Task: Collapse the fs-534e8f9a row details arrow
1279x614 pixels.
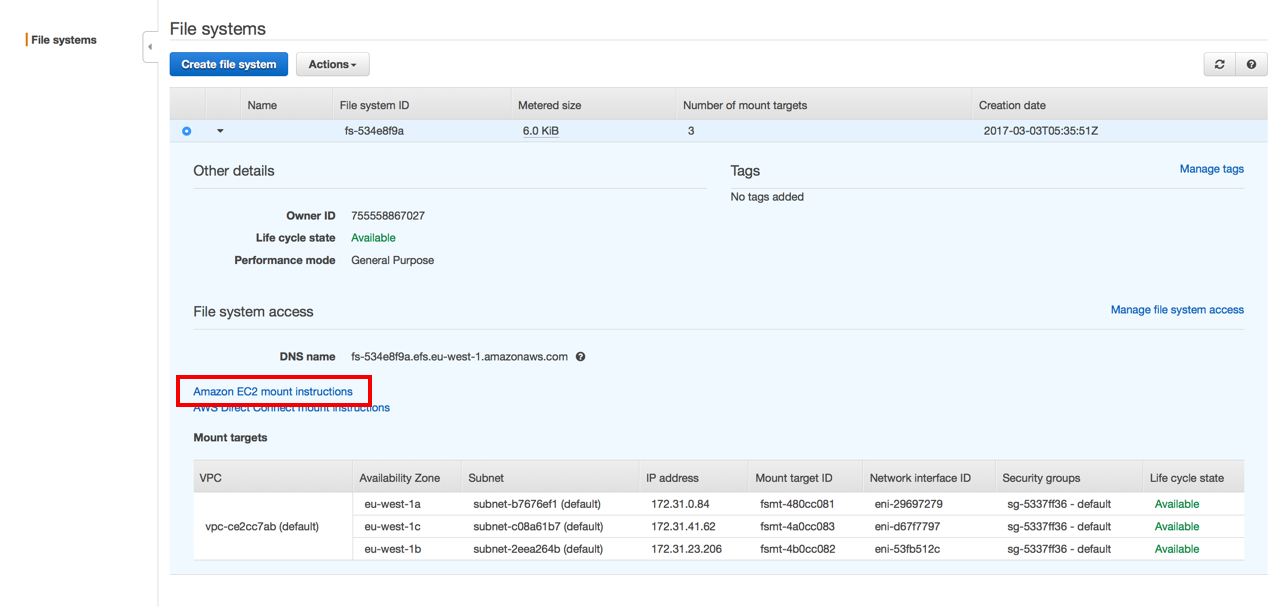Action: click(220, 131)
